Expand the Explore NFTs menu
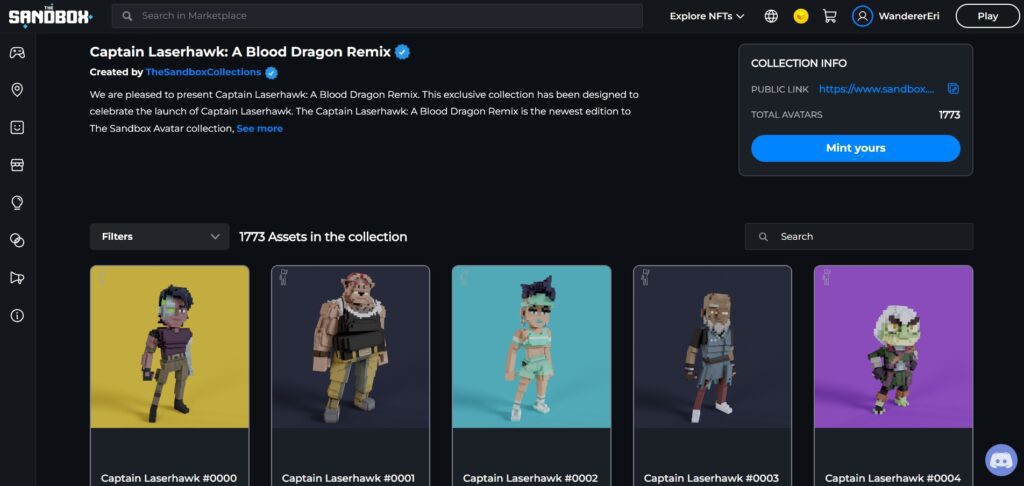This screenshot has width=1024, height=486. click(x=707, y=16)
